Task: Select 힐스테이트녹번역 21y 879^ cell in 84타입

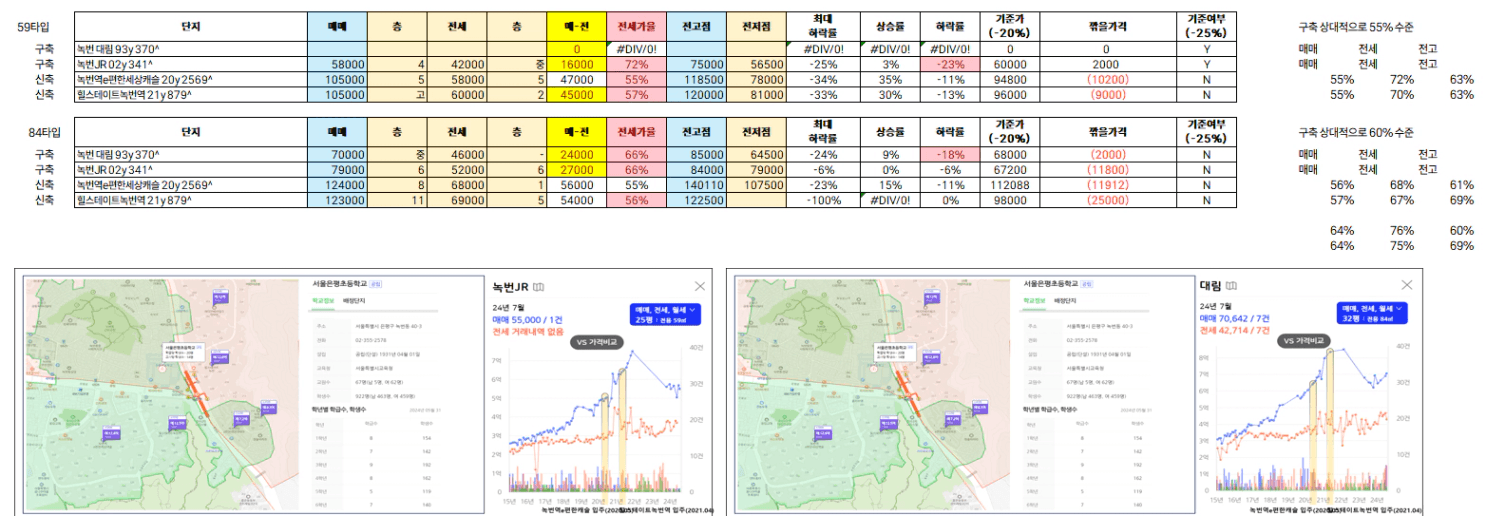Action: [191, 200]
